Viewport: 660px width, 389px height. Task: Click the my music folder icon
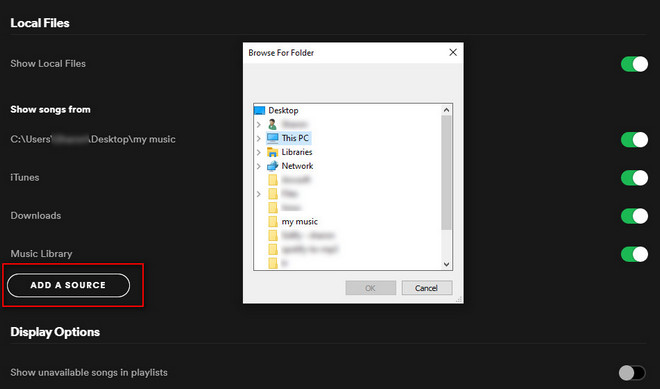coord(273,221)
